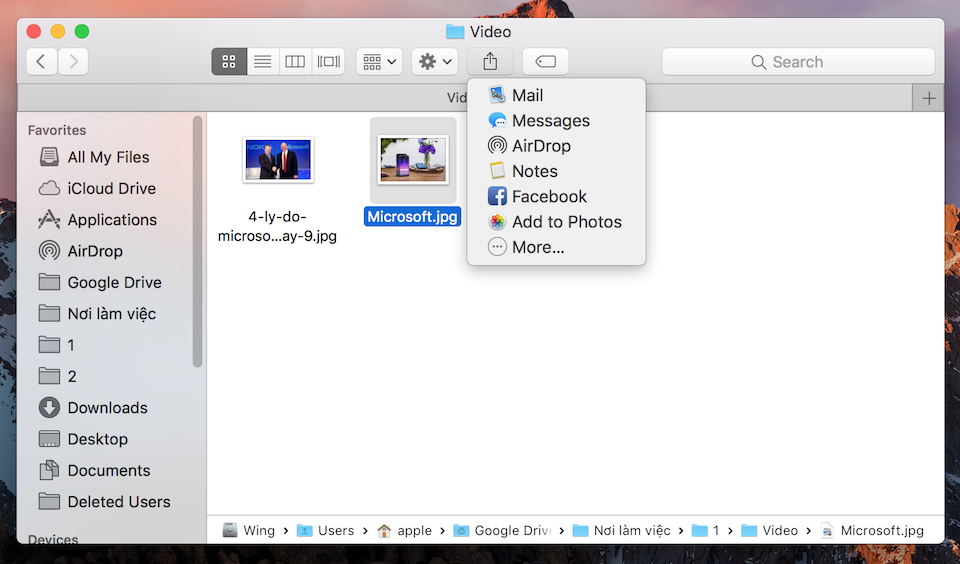Click the sidebar scrollbar

[197, 242]
